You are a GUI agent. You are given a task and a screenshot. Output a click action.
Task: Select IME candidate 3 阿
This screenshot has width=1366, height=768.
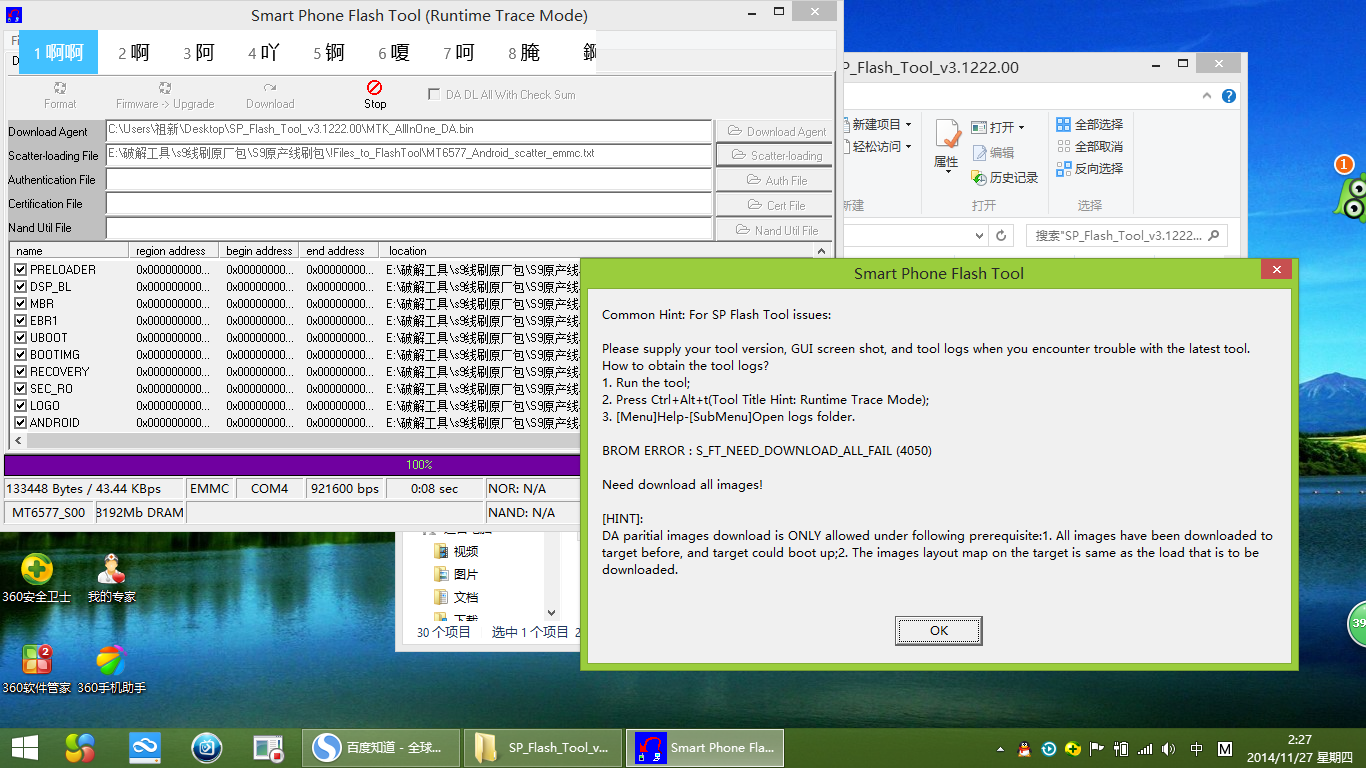199,52
